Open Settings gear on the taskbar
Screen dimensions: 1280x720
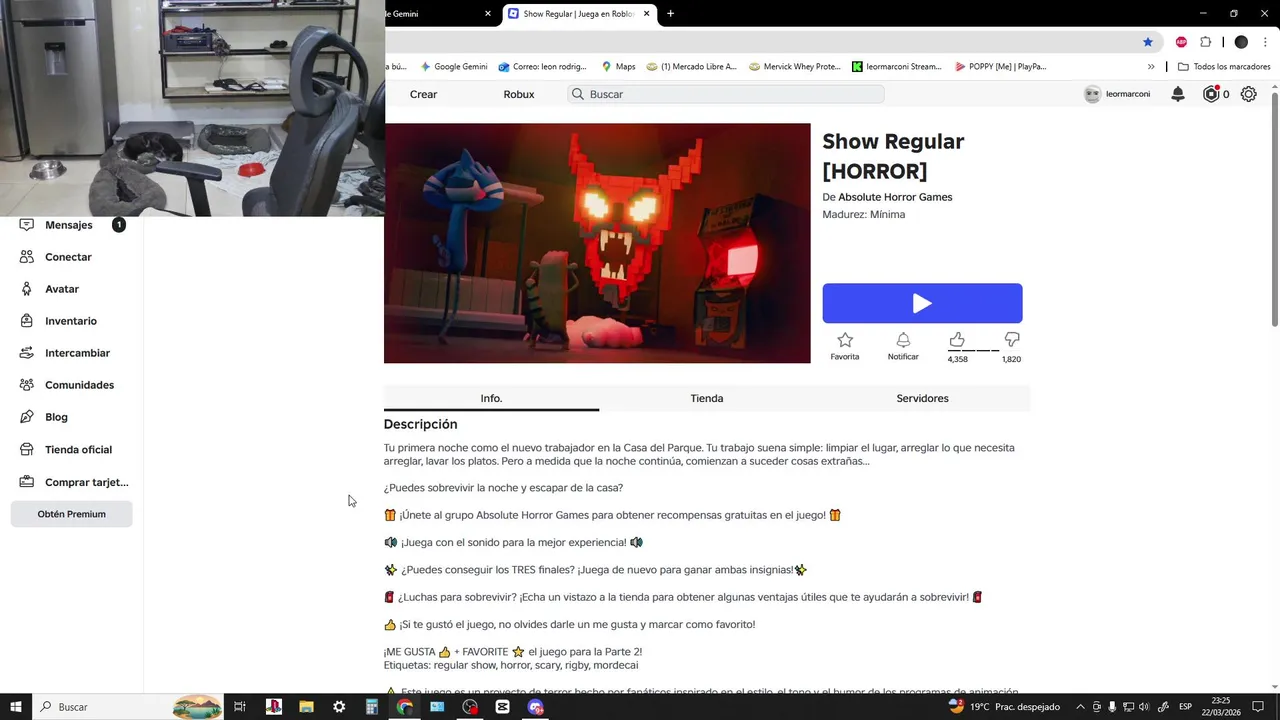[x=339, y=707]
